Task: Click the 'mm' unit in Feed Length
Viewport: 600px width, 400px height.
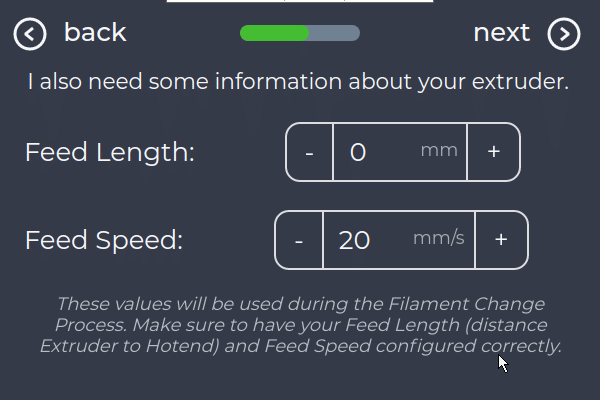Action: coord(439,150)
